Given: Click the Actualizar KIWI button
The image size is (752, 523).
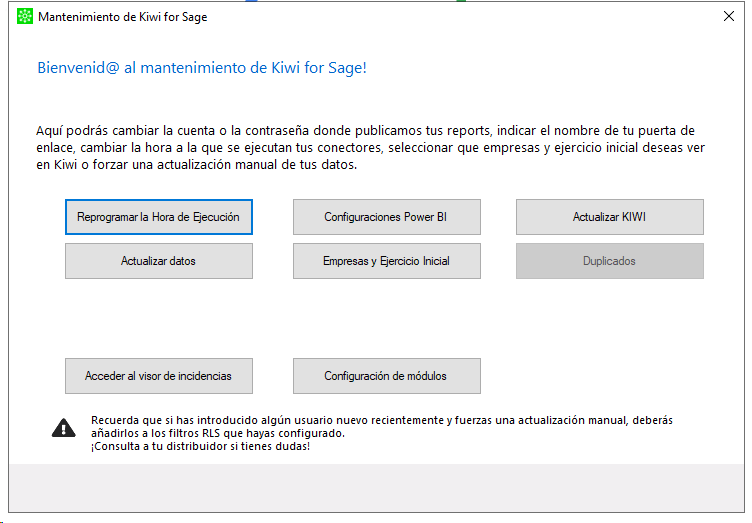Looking at the screenshot, I should pos(610,217).
